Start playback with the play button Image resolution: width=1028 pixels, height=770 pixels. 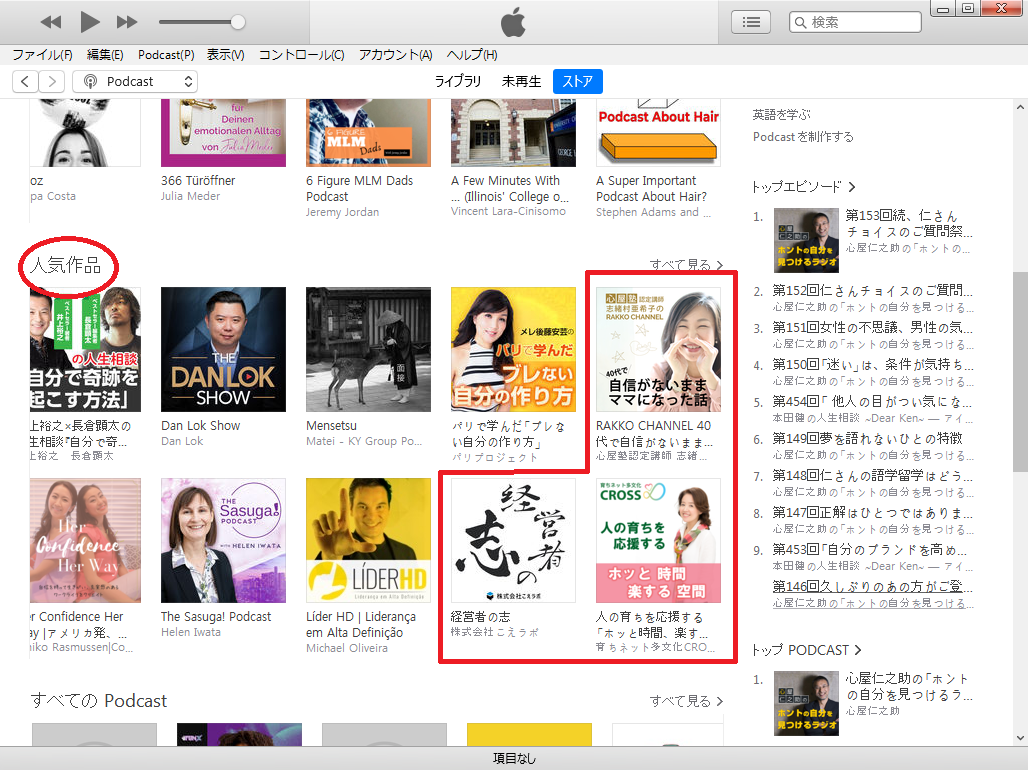coord(89,22)
